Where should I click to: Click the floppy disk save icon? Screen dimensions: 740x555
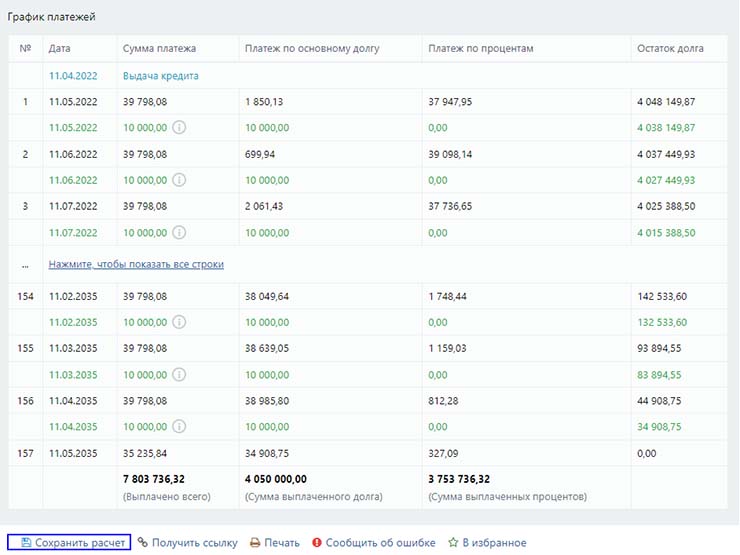(25, 543)
